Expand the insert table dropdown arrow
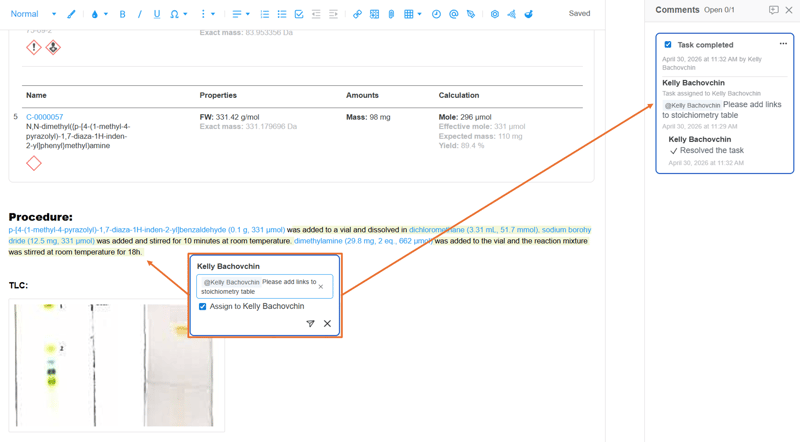The width and height of the screenshot is (800, 442). tap(419, 14)
